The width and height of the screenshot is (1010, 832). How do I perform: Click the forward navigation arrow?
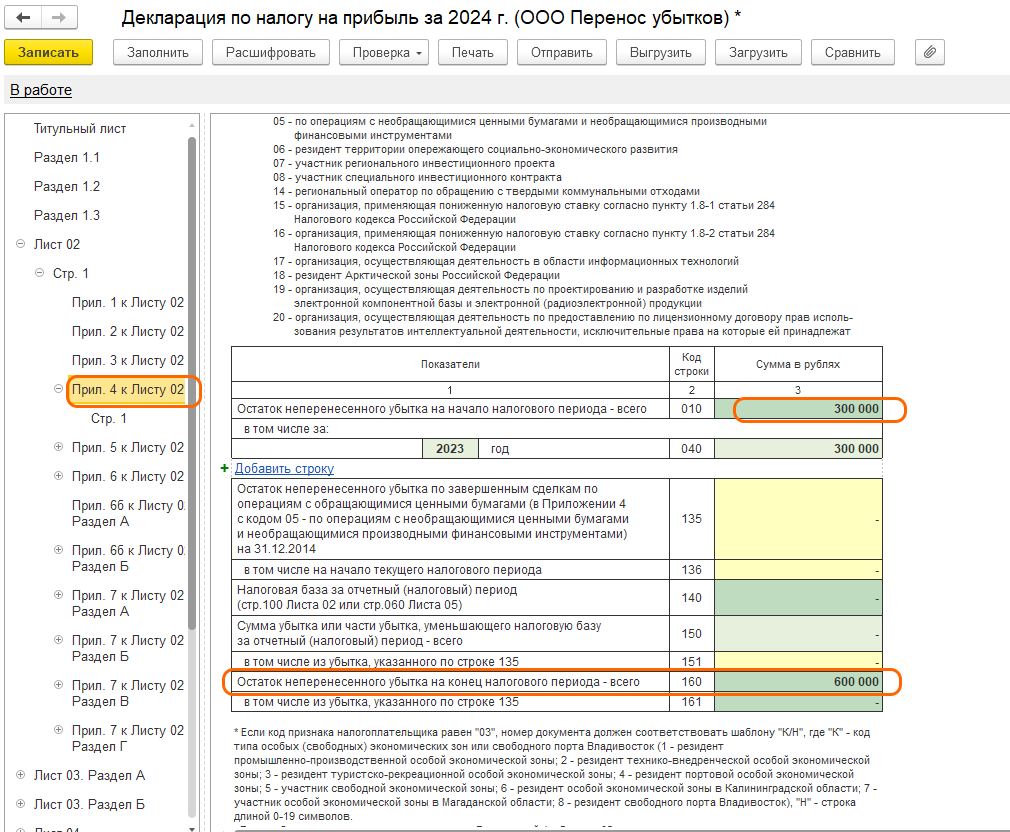(x=58, y=18)
